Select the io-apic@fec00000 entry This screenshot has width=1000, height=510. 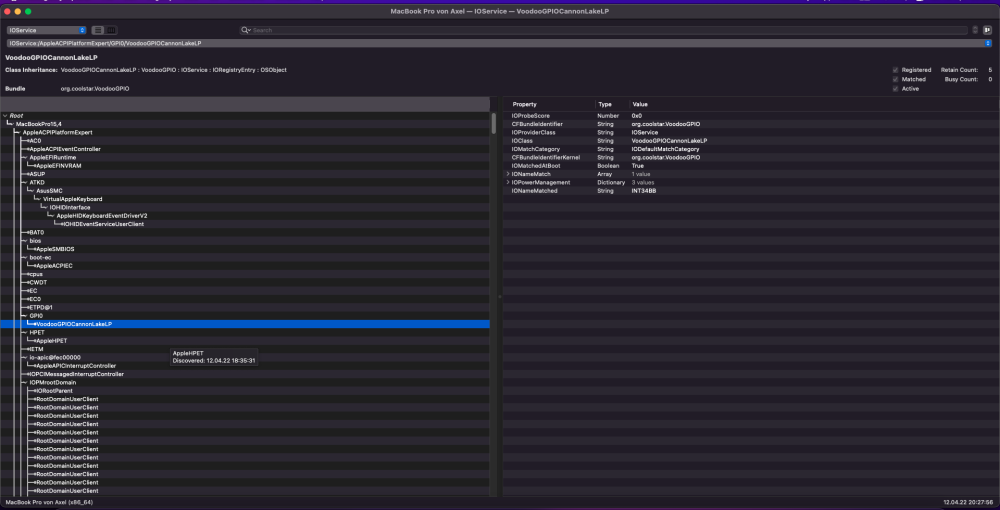tap(55, 358)
